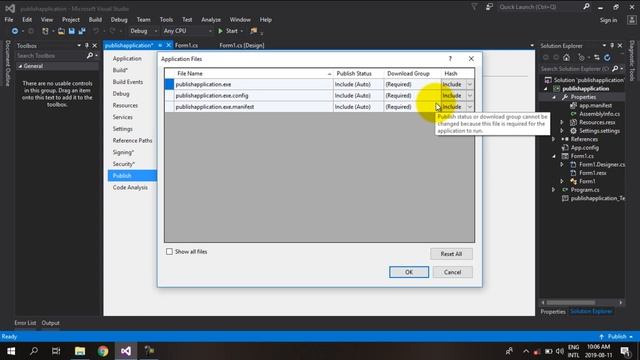Click the Open File folder icon

tap(61, 31)
